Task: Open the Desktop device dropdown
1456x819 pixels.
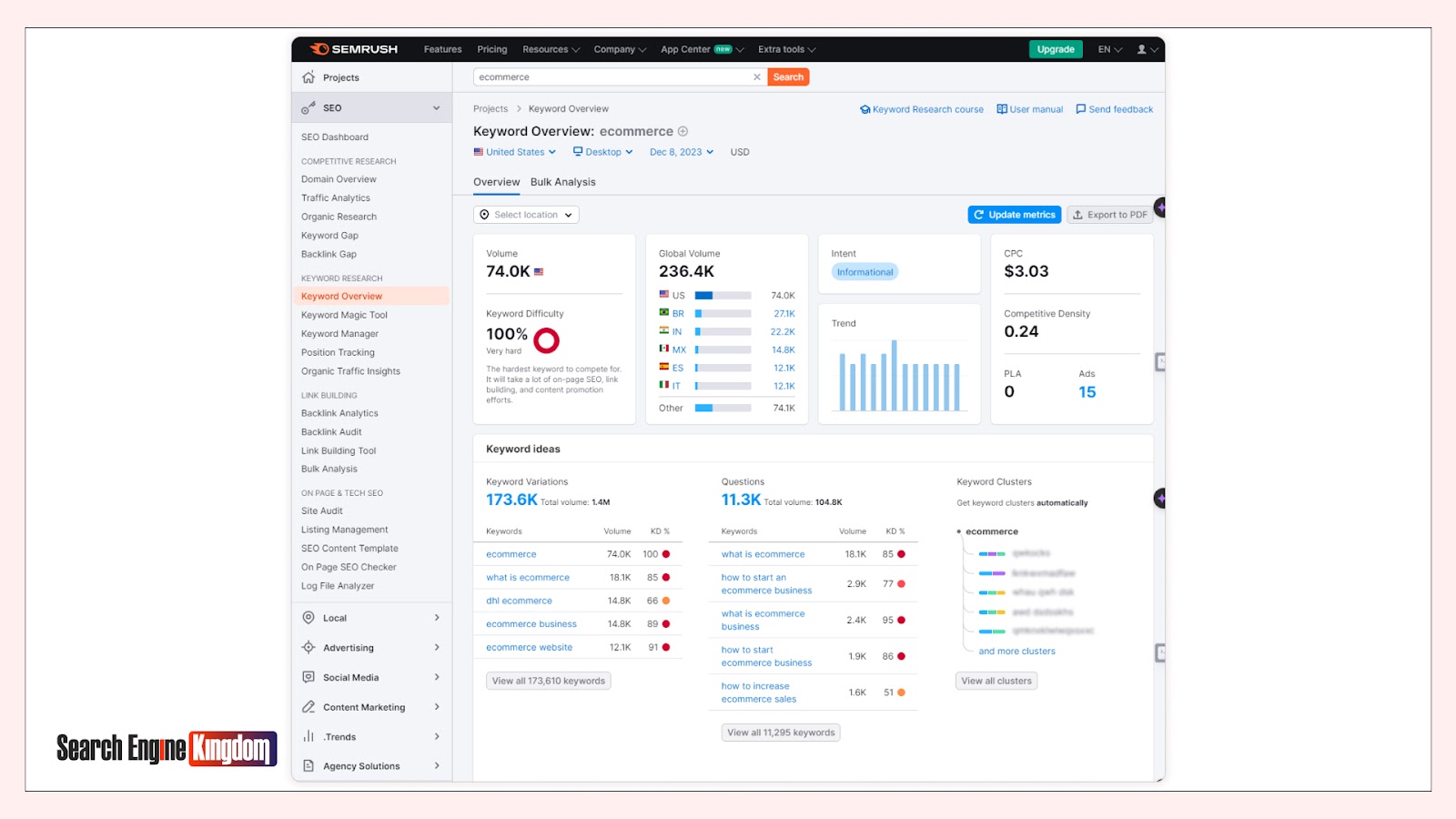Action: click(x=603, y=152)
